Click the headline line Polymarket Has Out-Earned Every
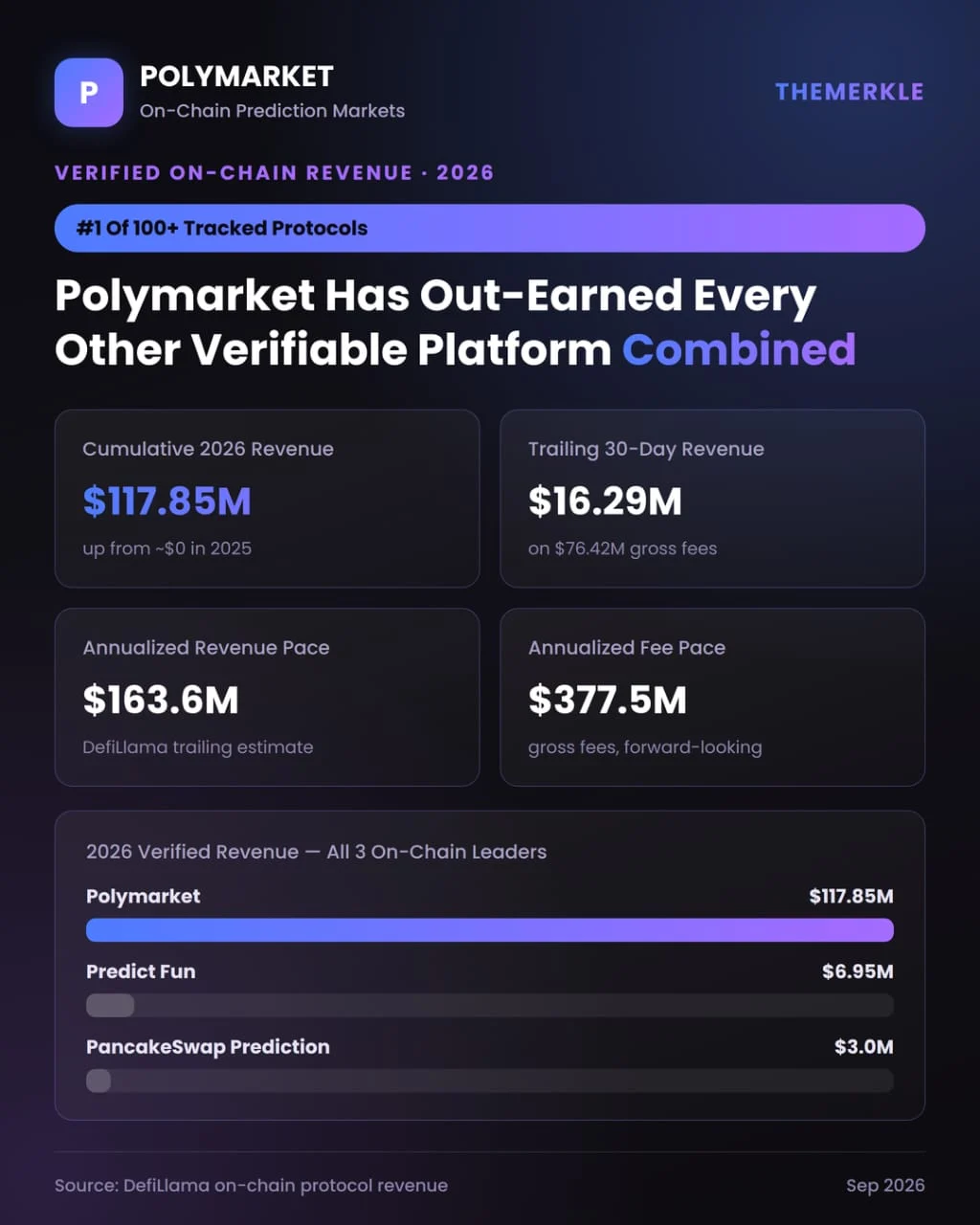 coord(435,296)
